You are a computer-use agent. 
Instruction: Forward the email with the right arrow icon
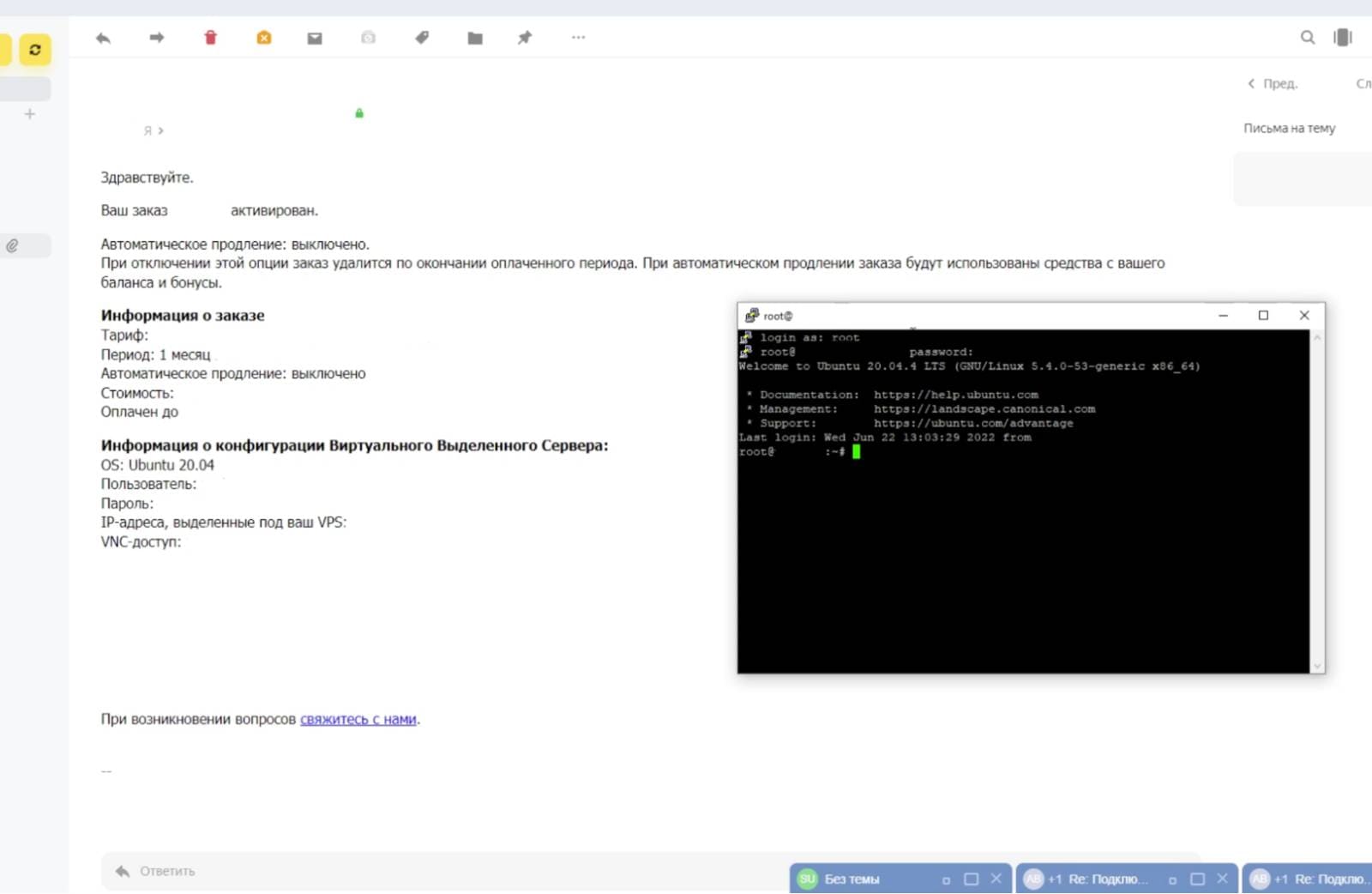click(x=157, y=38)
